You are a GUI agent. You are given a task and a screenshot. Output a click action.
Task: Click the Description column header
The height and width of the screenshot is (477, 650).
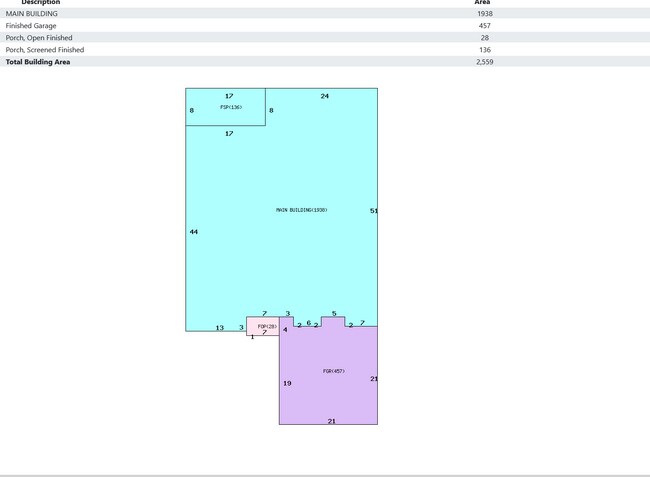pos(41,2)
